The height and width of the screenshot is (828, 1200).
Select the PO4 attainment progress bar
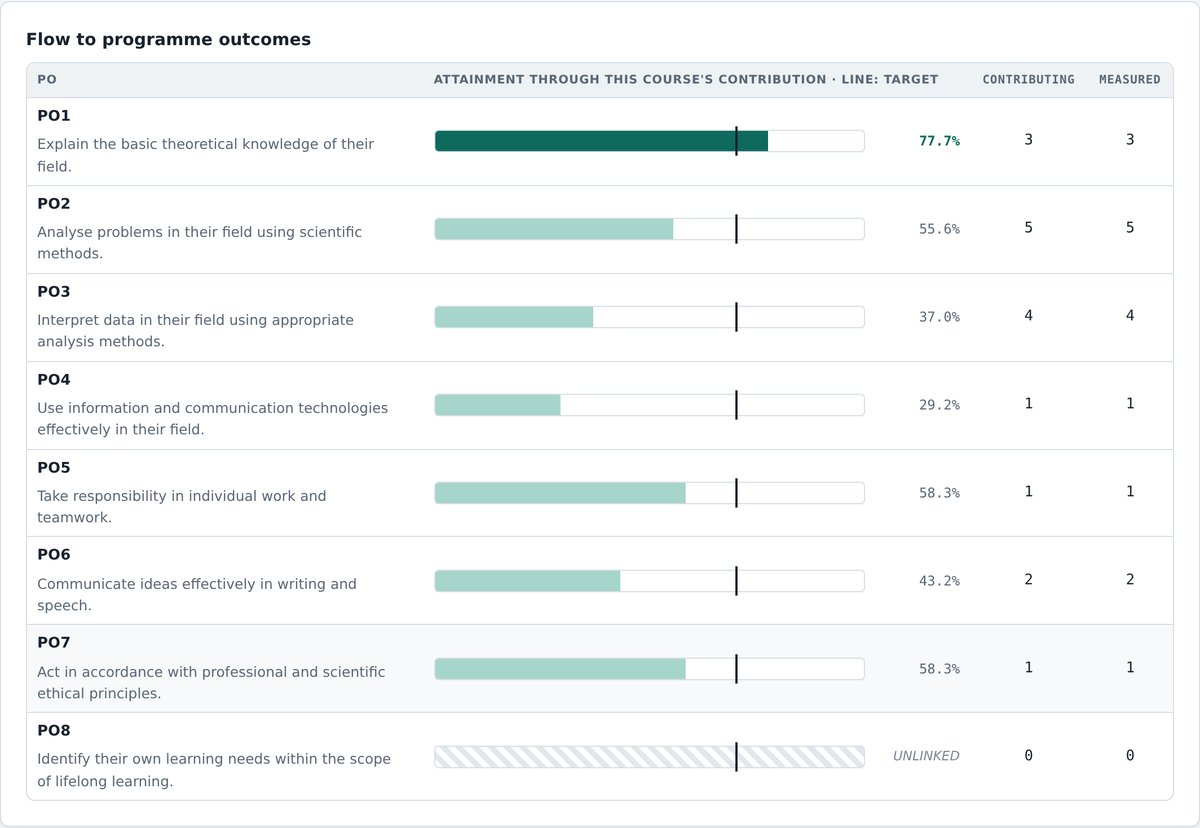click(649, 405)
